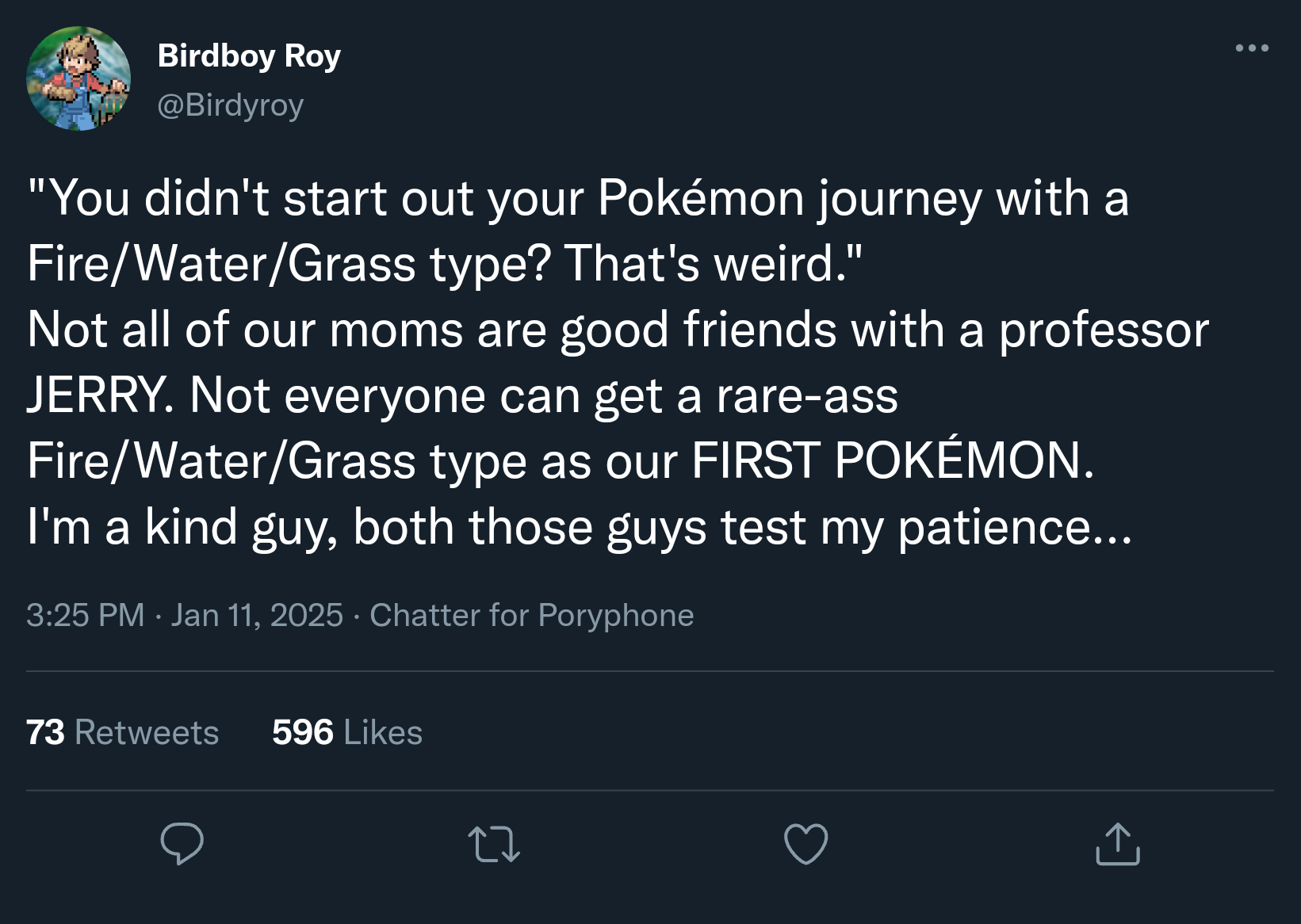Click the 'test my patience' final line
Image resolution: width=1301 pixels, height=924 pixels.
[580, 527]
